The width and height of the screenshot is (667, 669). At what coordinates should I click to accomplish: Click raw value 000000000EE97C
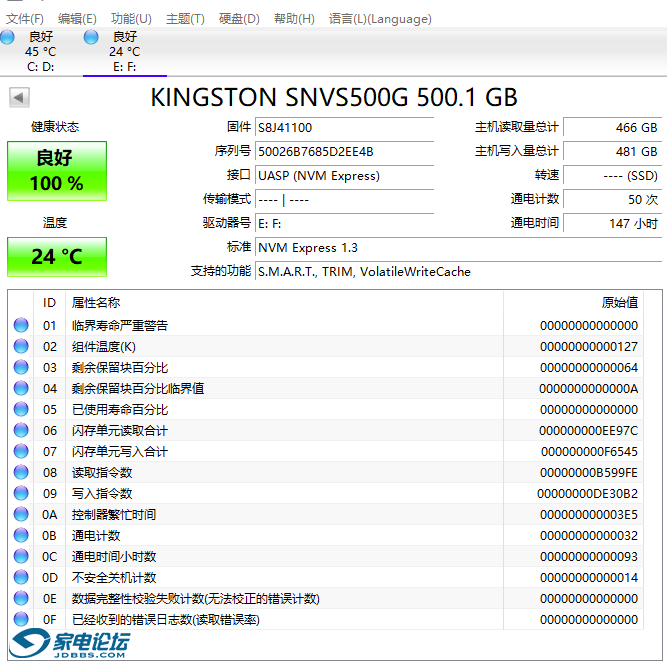tap(588, 430)
